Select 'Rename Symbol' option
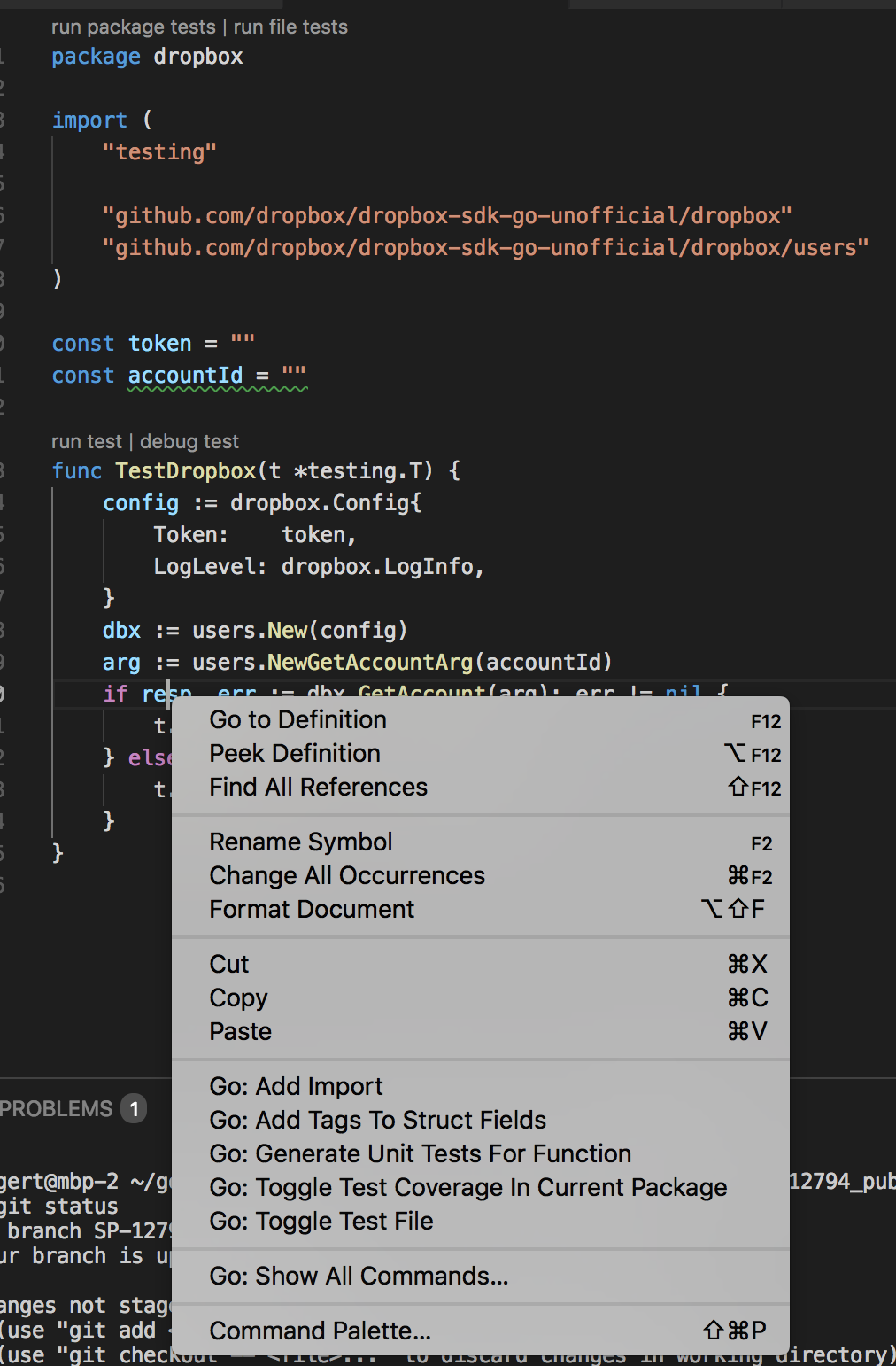The height and width of the screenshot is (1366, 896). 300,842
